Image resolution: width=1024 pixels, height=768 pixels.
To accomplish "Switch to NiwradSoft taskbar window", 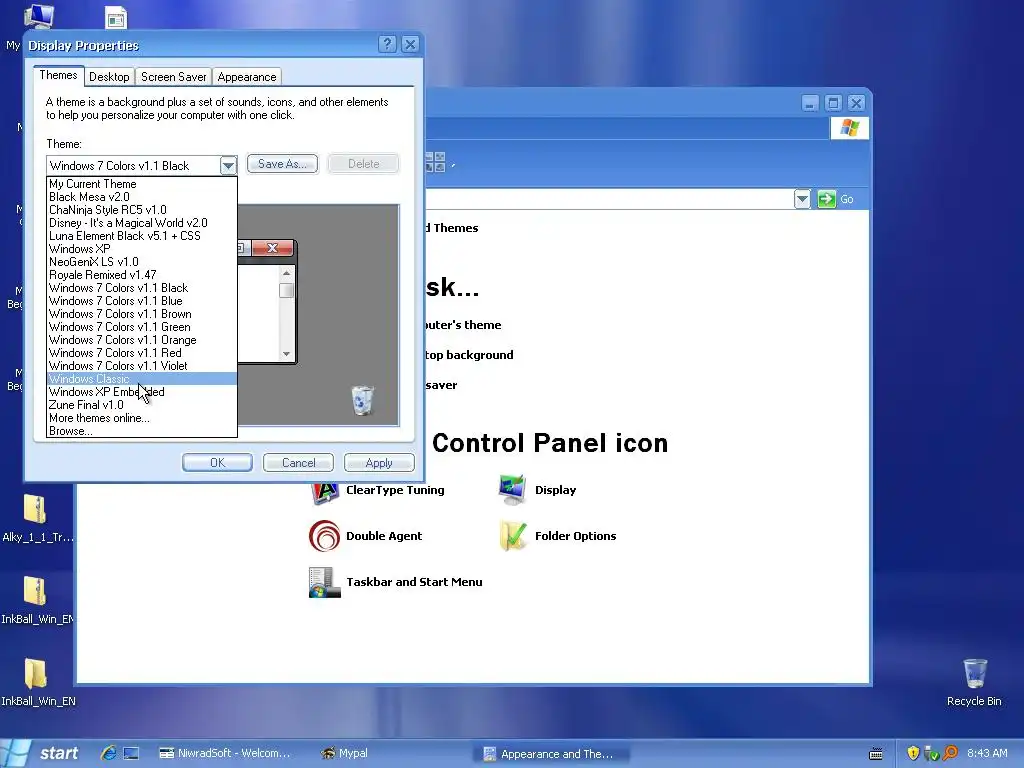I will pyautogui.click(x=225, y=753).
